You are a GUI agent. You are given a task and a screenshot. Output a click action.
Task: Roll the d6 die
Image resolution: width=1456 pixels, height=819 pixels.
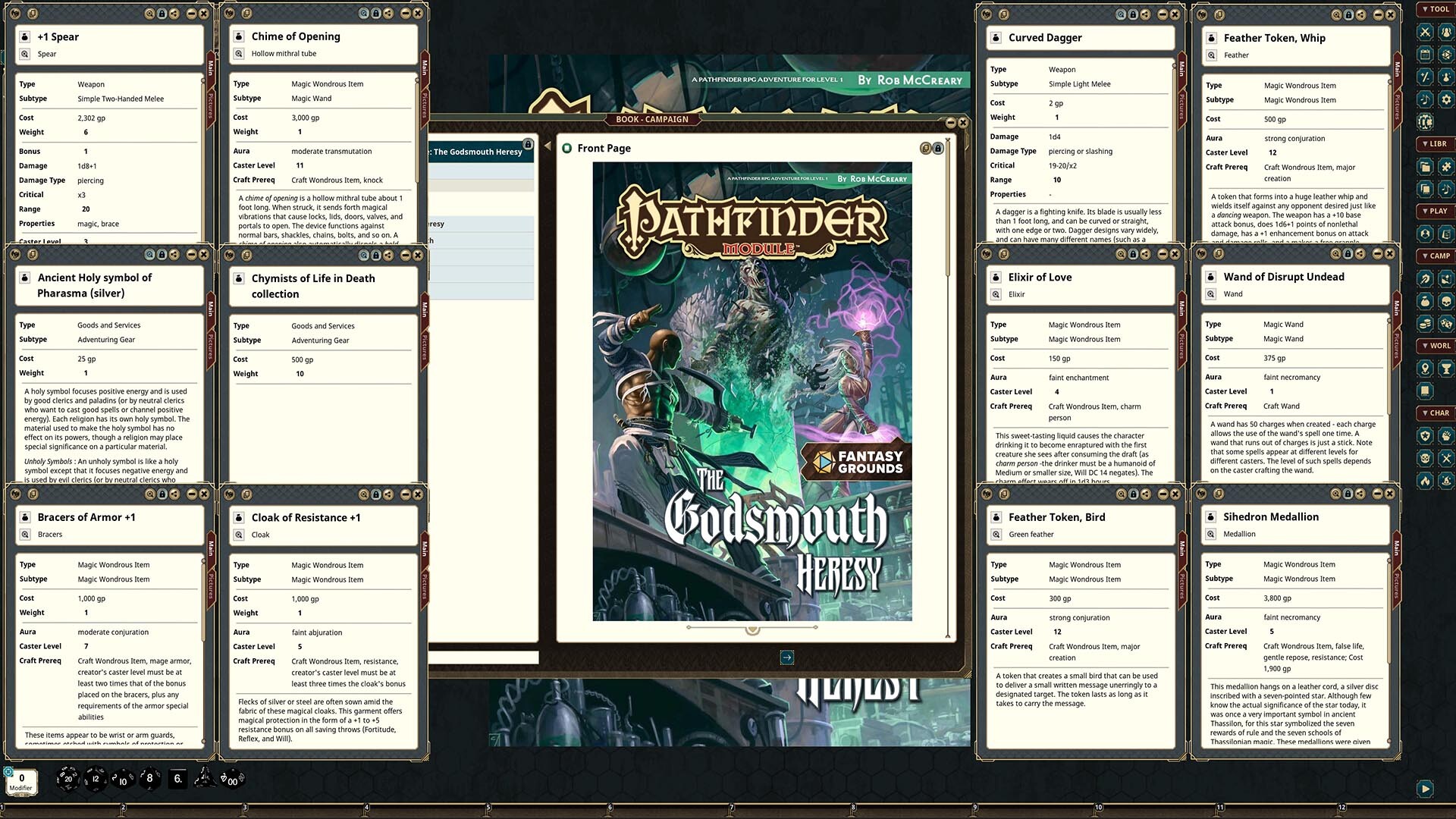[x=177, y=778]
